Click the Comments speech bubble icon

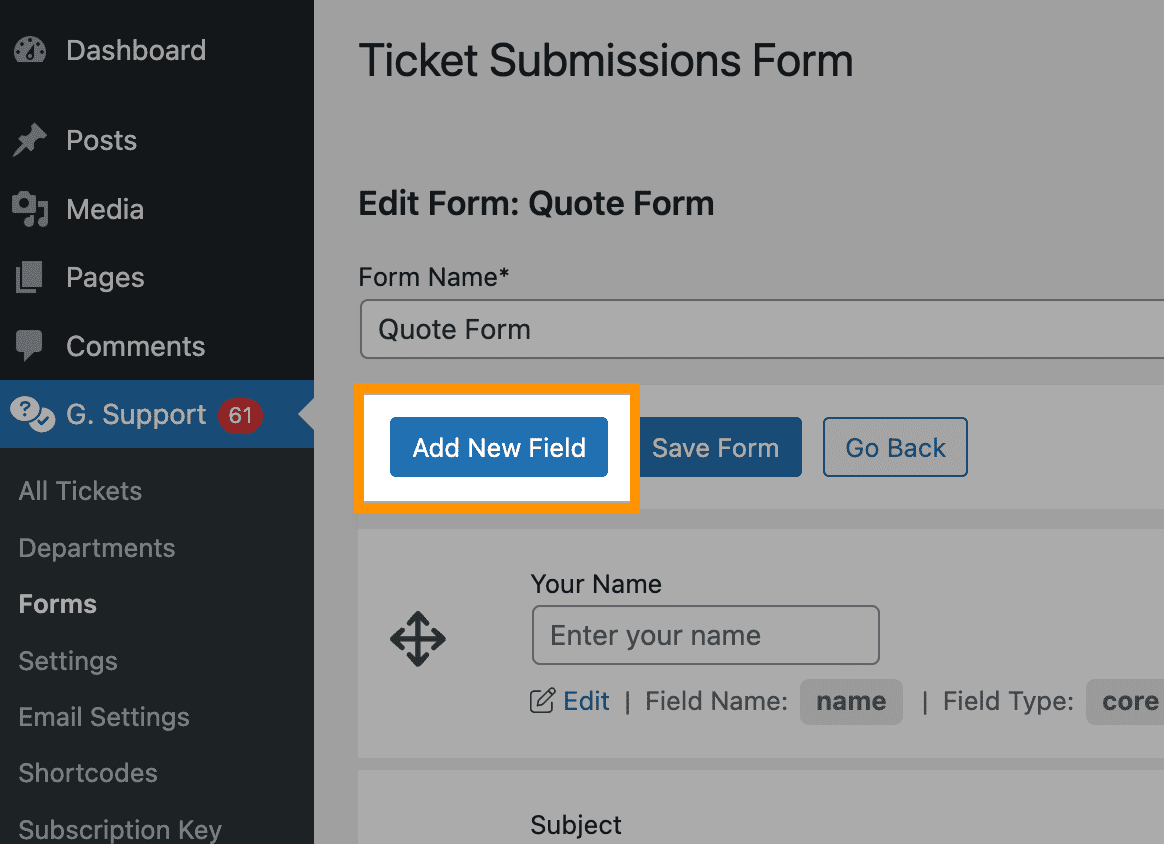pyautogui.click(x=29, y=346)
